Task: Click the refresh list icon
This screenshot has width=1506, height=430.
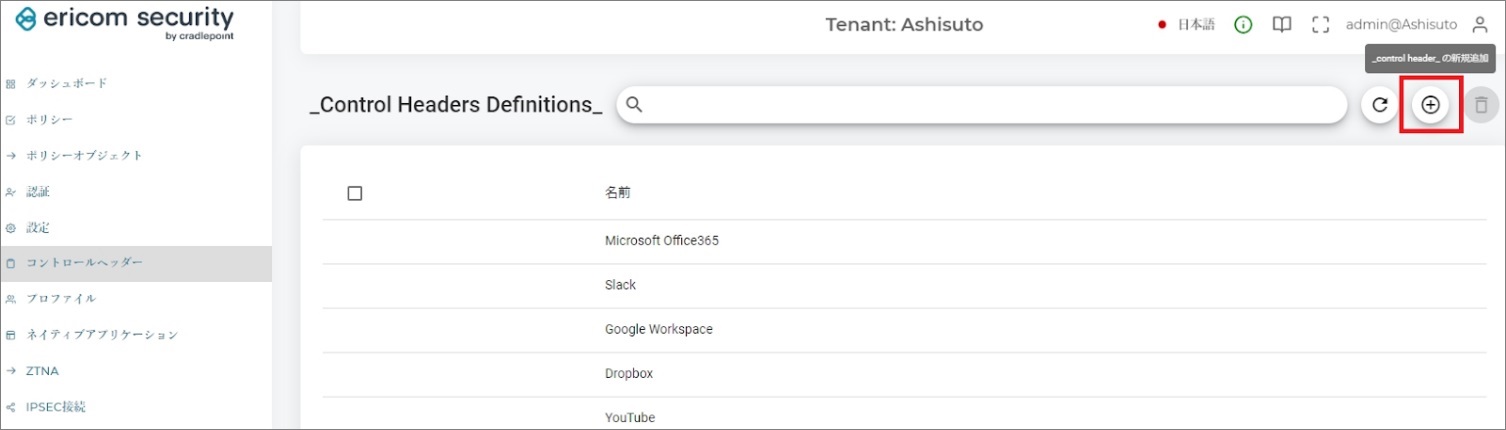Action: coord(1380,105)
